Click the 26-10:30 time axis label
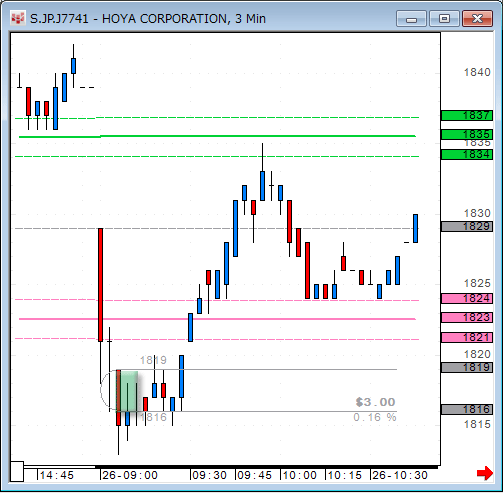503x493 pixels. point(400,475)
